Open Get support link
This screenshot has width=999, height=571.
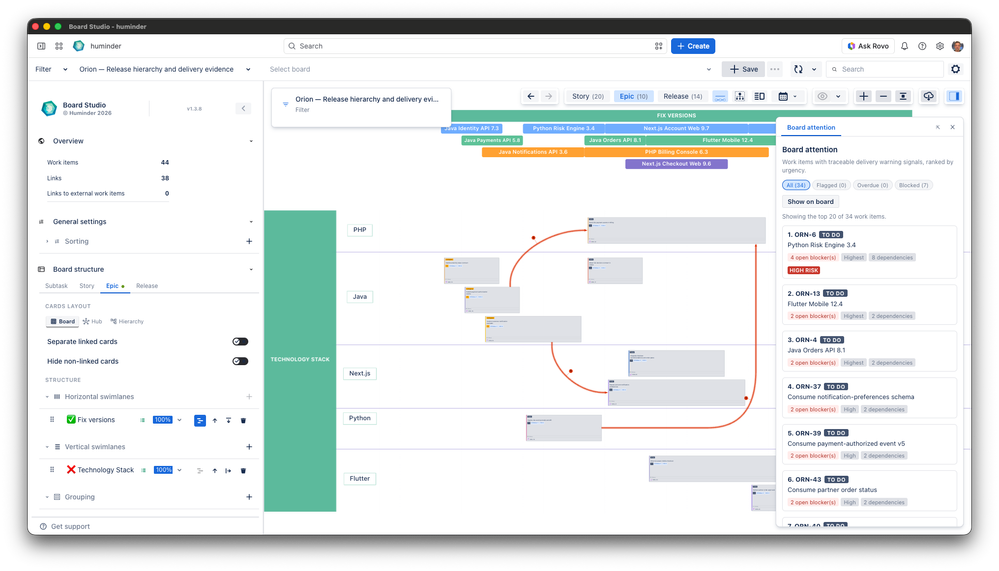[64, 526]
